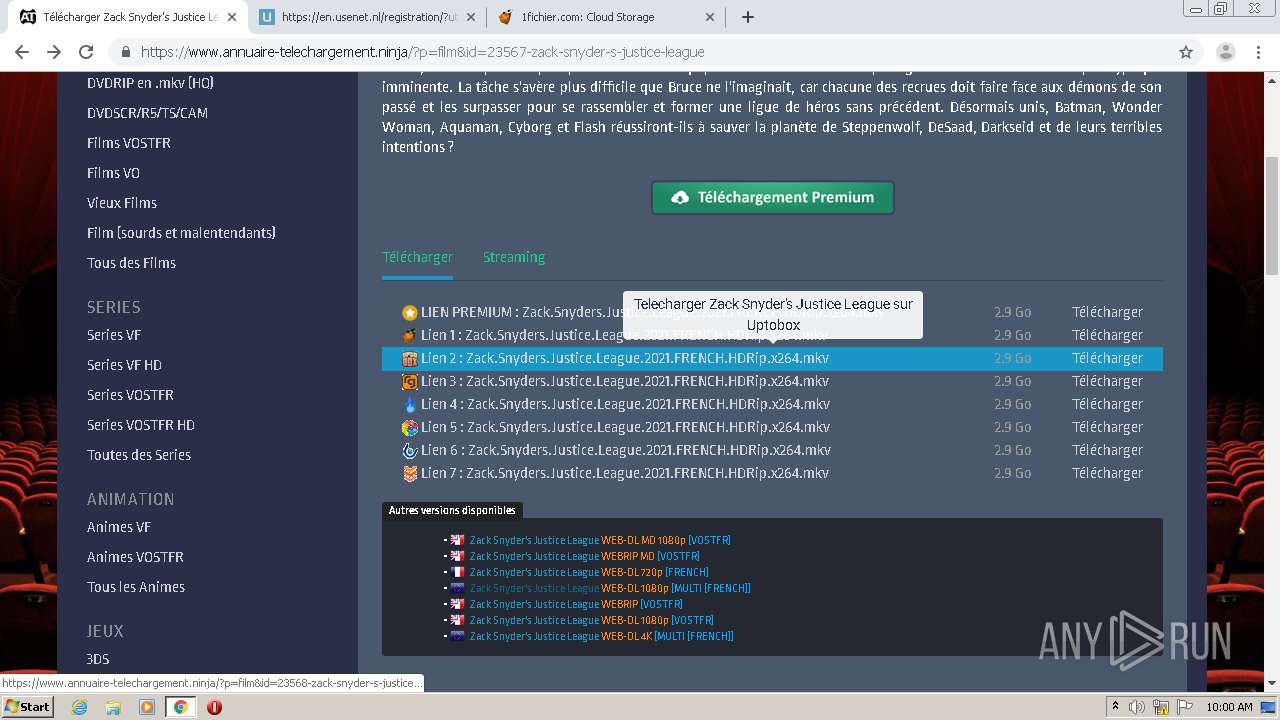Open Animes VOSTFR category
This screenshot has height=720, width=1280.
(x=135, y=557)
